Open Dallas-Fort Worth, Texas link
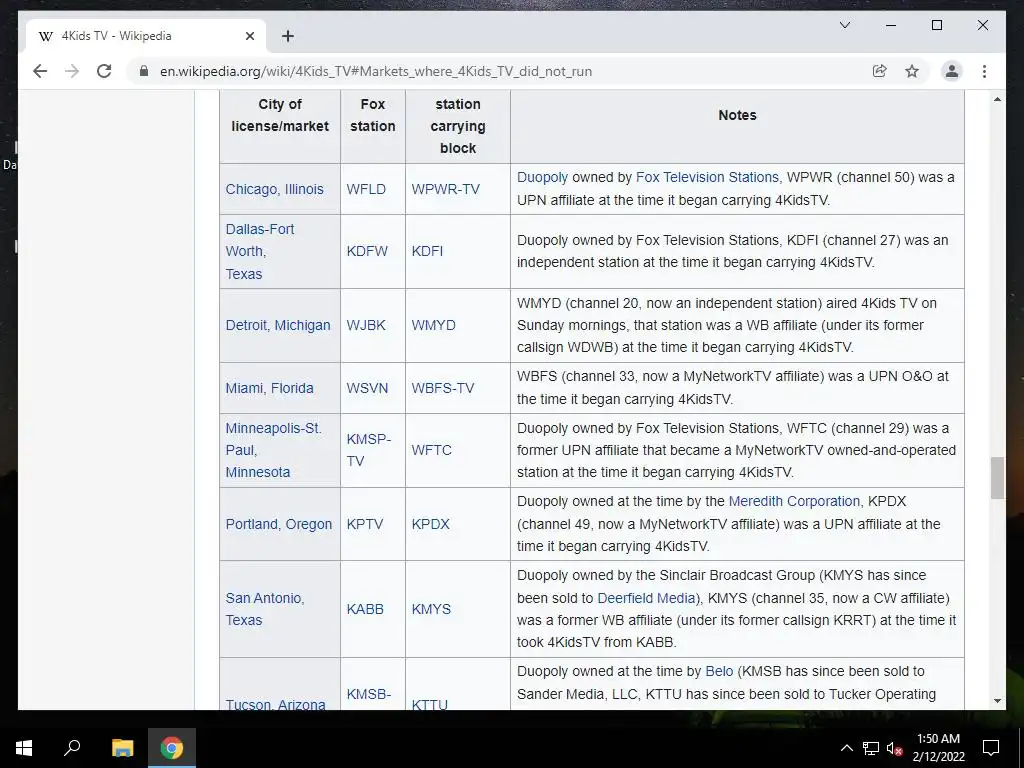This screenshot has width=1024, height=768. click(259, 251)
